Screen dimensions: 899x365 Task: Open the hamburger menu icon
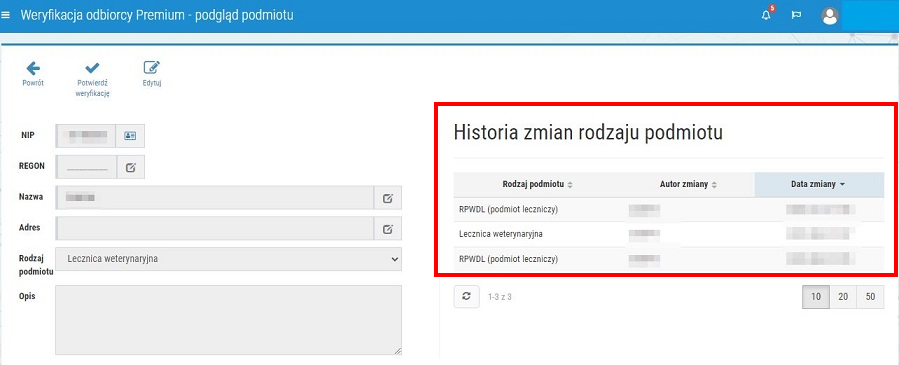click(x=6, y=15)
